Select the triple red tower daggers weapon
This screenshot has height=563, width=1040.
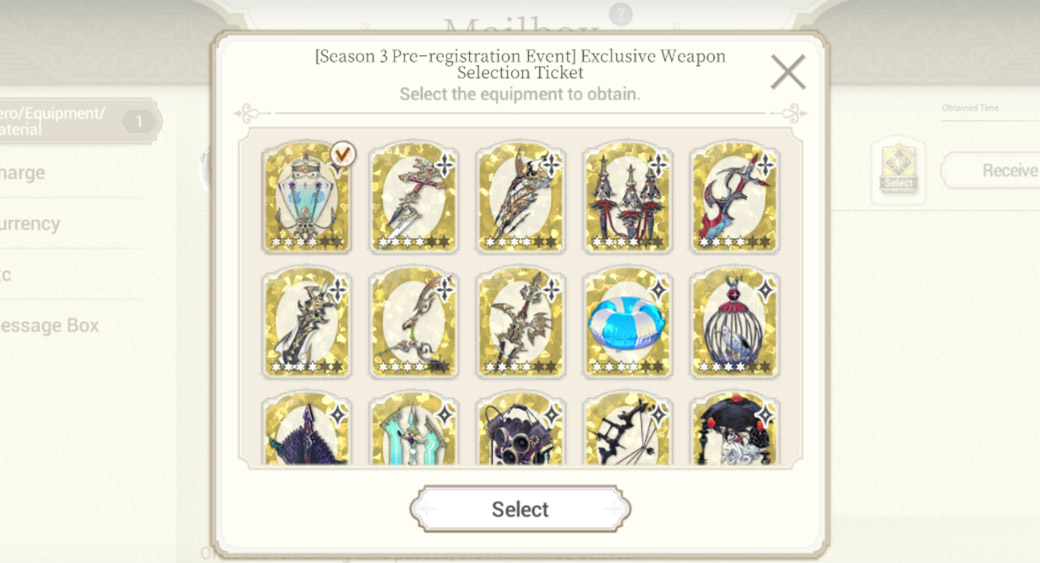(627, 197)
